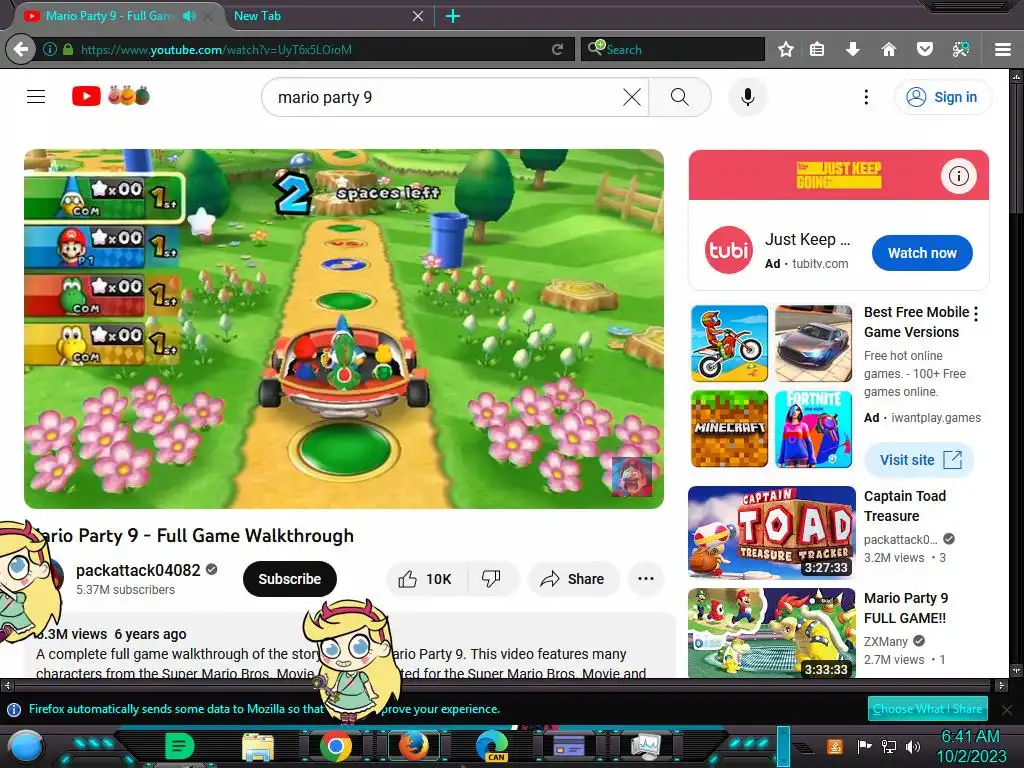Focus the Firefox Search box
Image resolution: width=1024 pixels, height=768 pixels.
(673, 49)
